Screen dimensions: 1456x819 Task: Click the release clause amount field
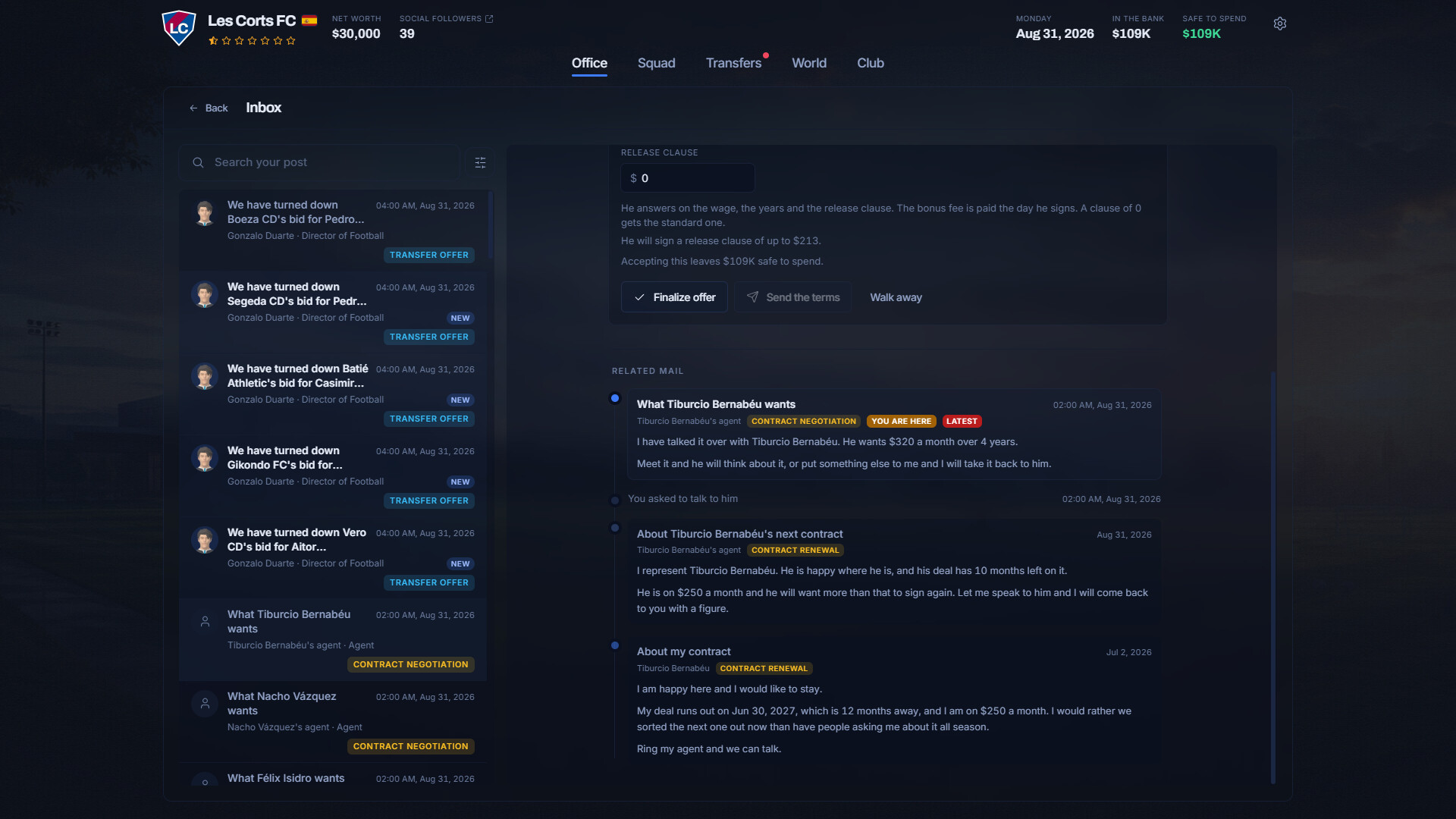(687, 178)
